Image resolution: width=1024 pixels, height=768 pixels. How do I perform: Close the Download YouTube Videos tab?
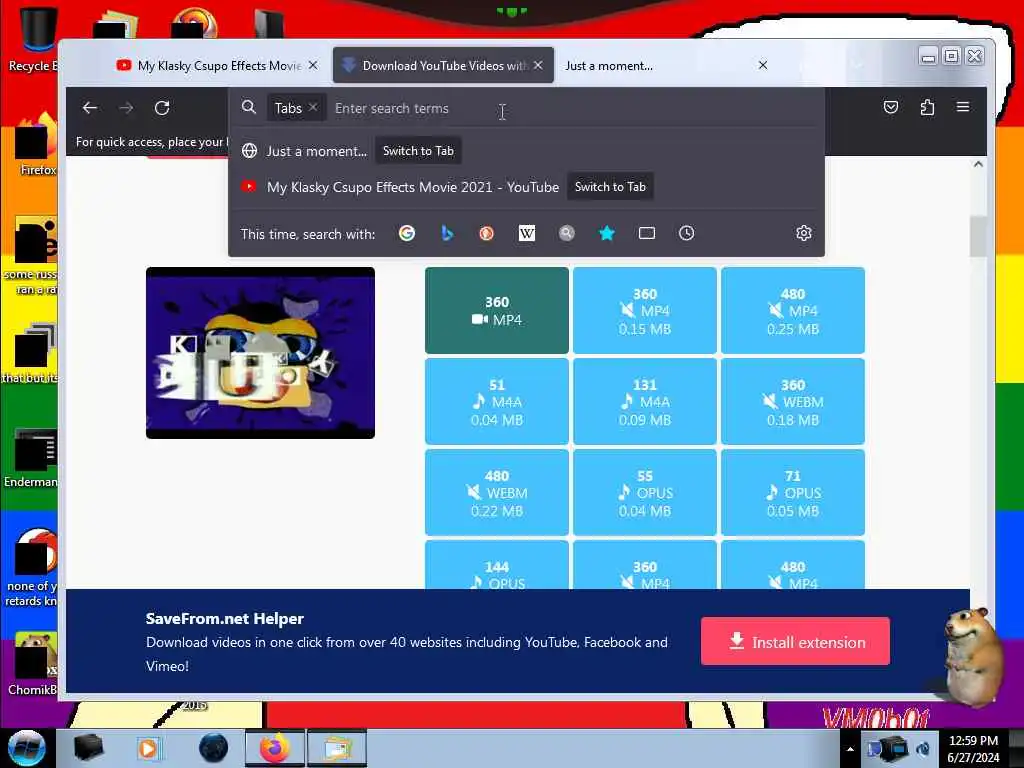[x=538, y=65]
